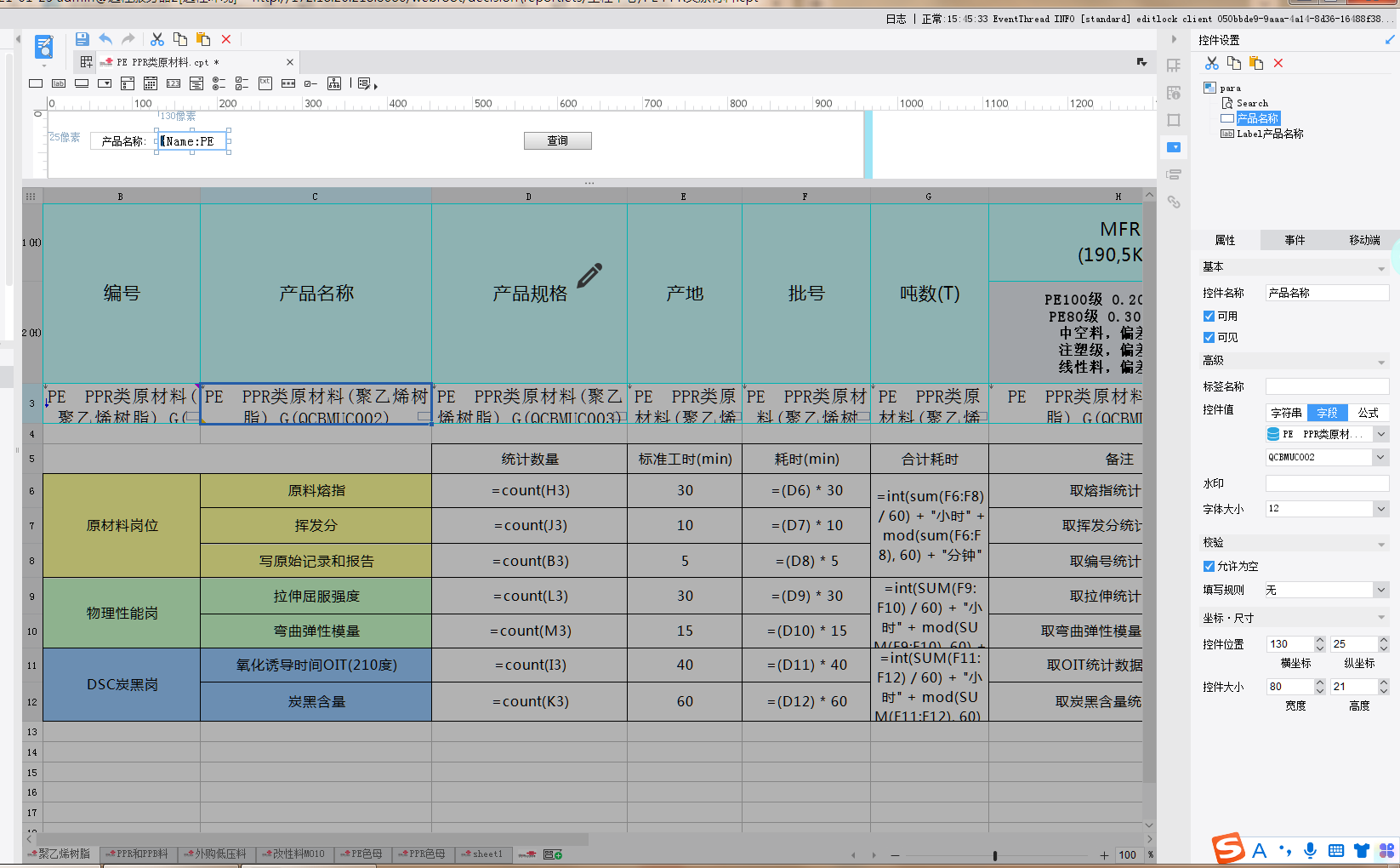This screenshot has height=868, width=1400.
Task: Increase the 控件位置 X coordinate stepper
Action: pos(1320,640)
